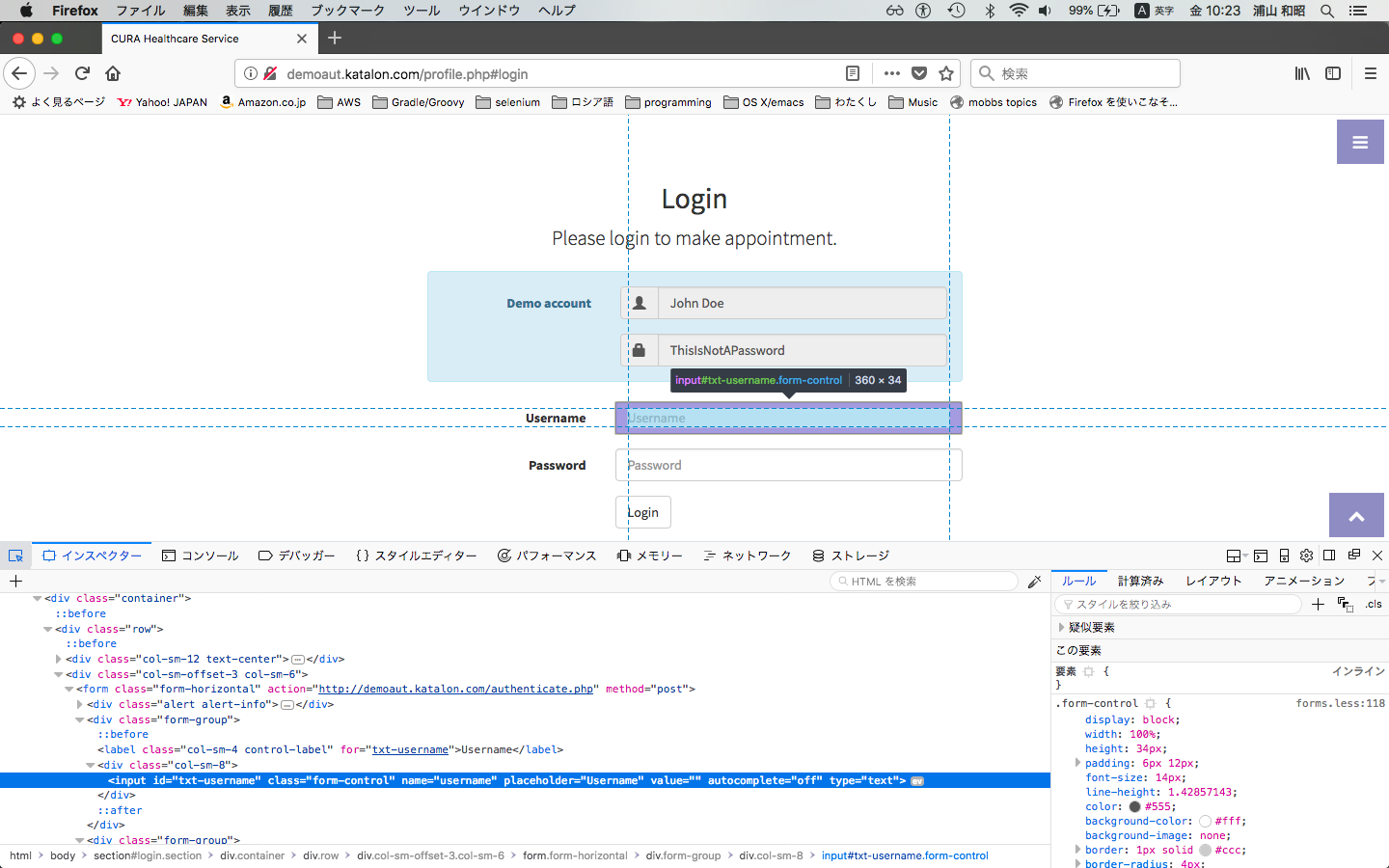Open the AWS bookmarks folder
Screen dimensions: 1389x868
339,102
